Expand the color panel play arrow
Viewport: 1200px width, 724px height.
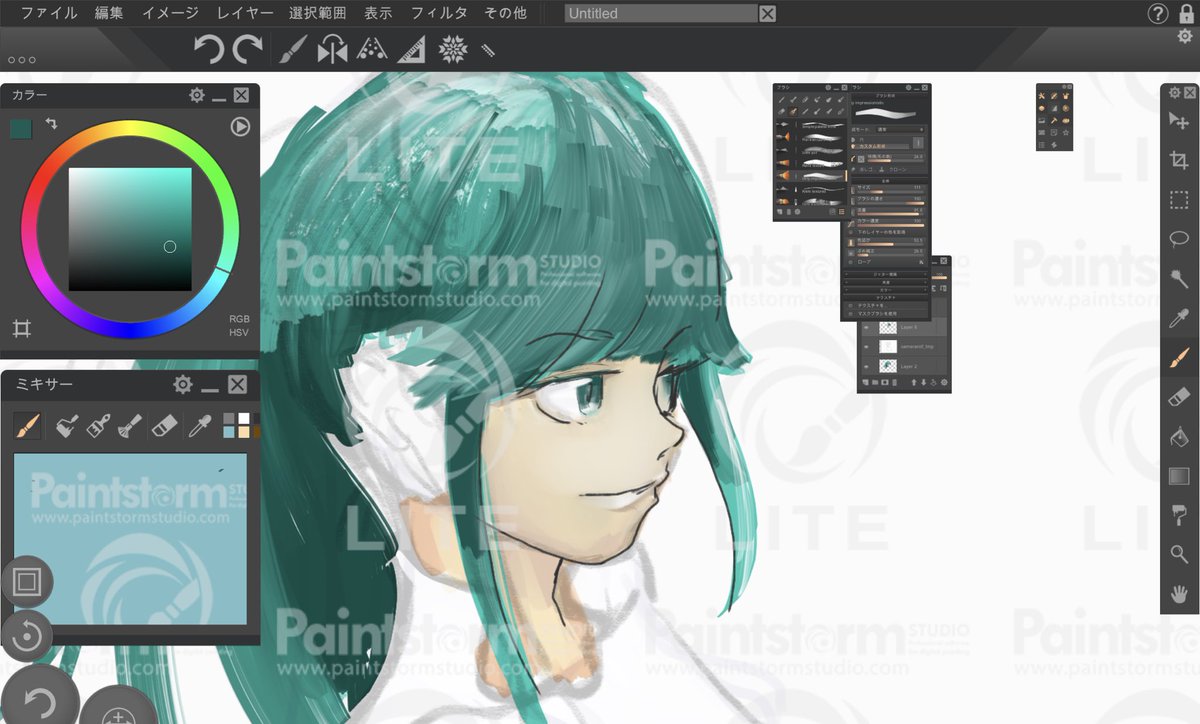tap(240, 126)
